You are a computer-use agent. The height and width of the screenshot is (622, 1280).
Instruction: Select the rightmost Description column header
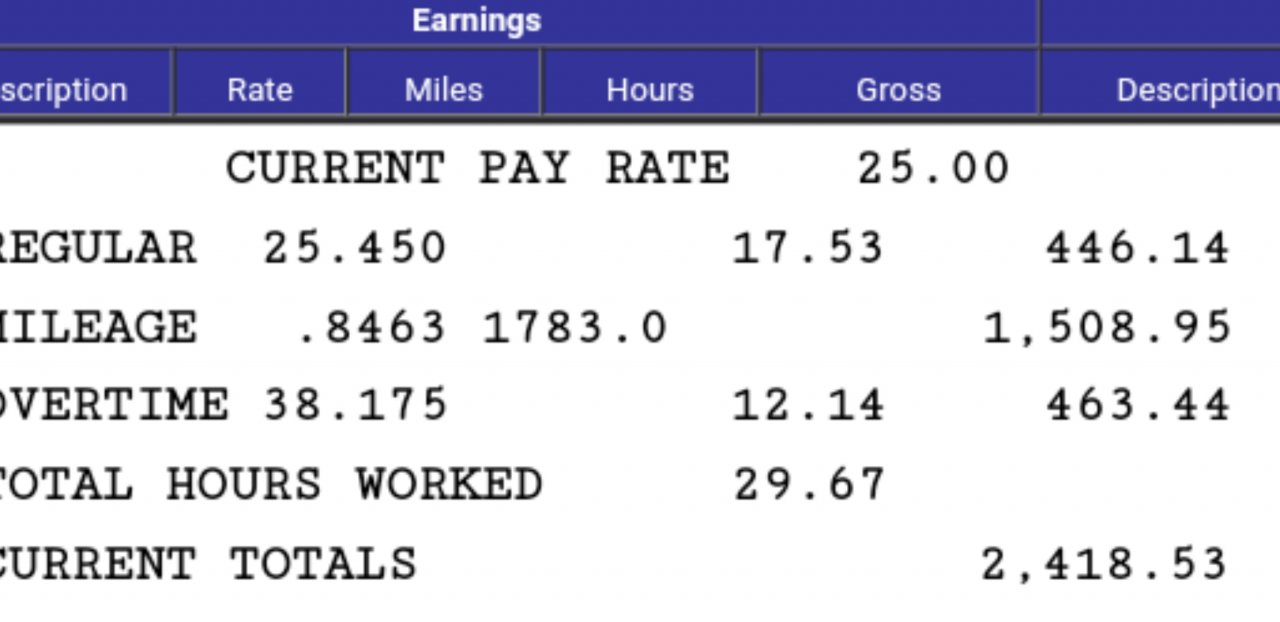click(x=1196, y=90)
